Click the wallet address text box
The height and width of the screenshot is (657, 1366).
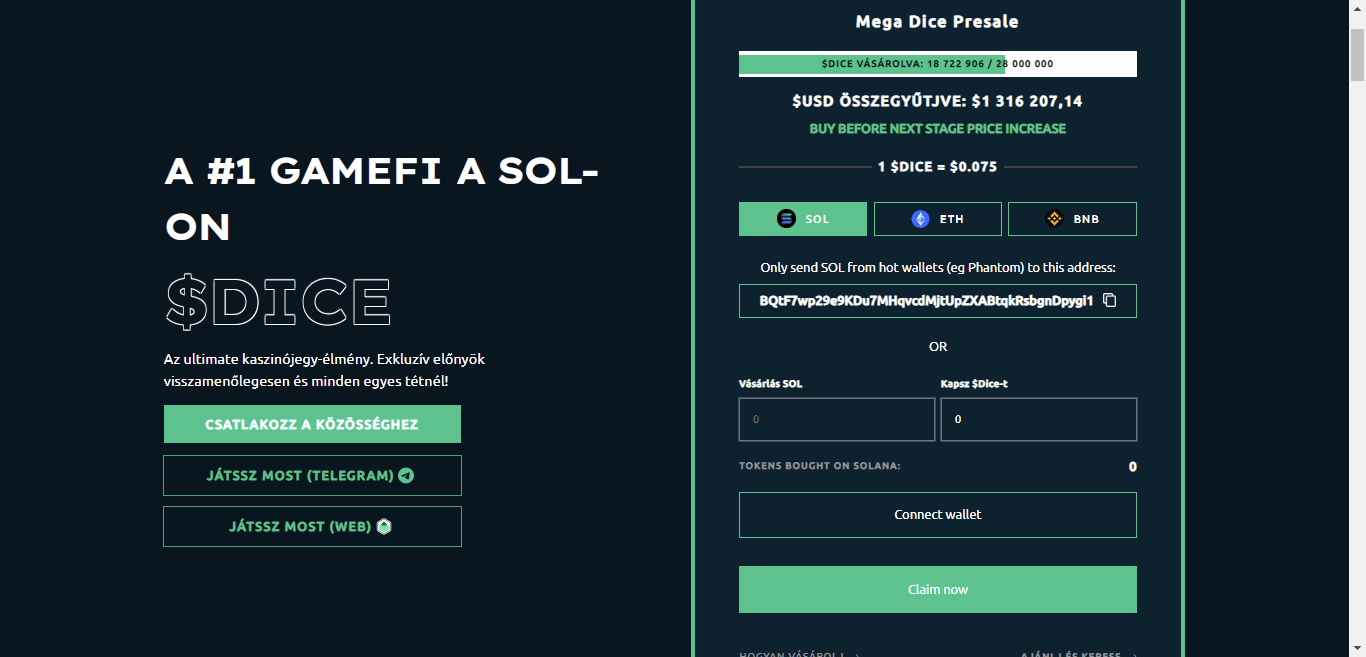pos(938,301)
